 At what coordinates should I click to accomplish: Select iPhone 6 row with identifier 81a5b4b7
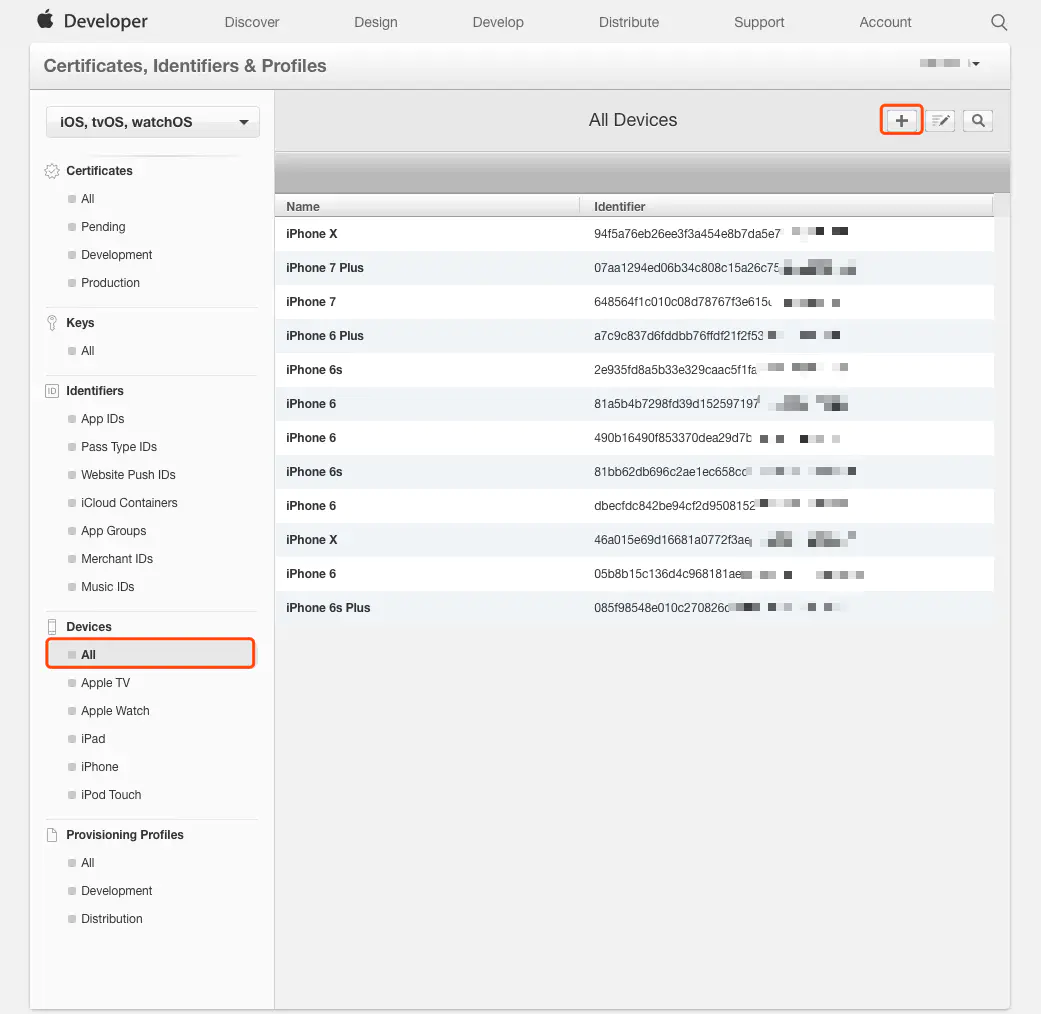pyautogui.click(x=634, y=404)
